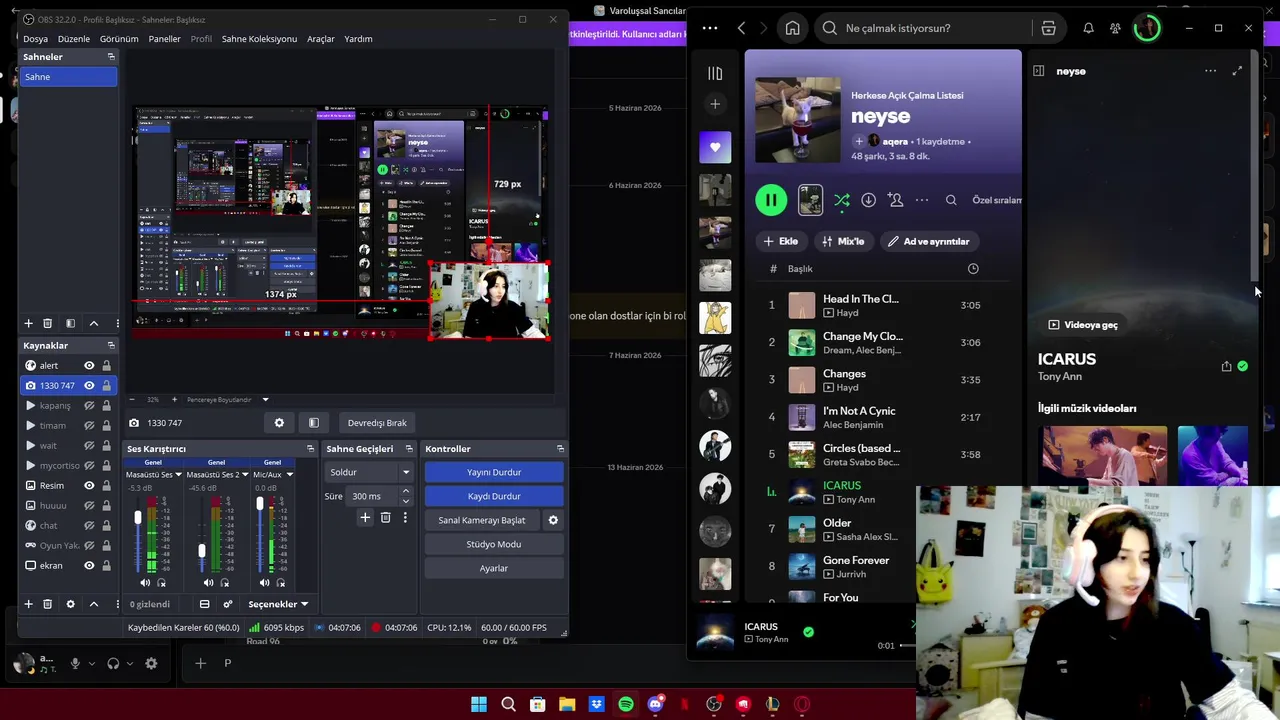Open Spotify from the Windows taskbar
This screenshot has height=720, width=1280.
pos(626,704)
